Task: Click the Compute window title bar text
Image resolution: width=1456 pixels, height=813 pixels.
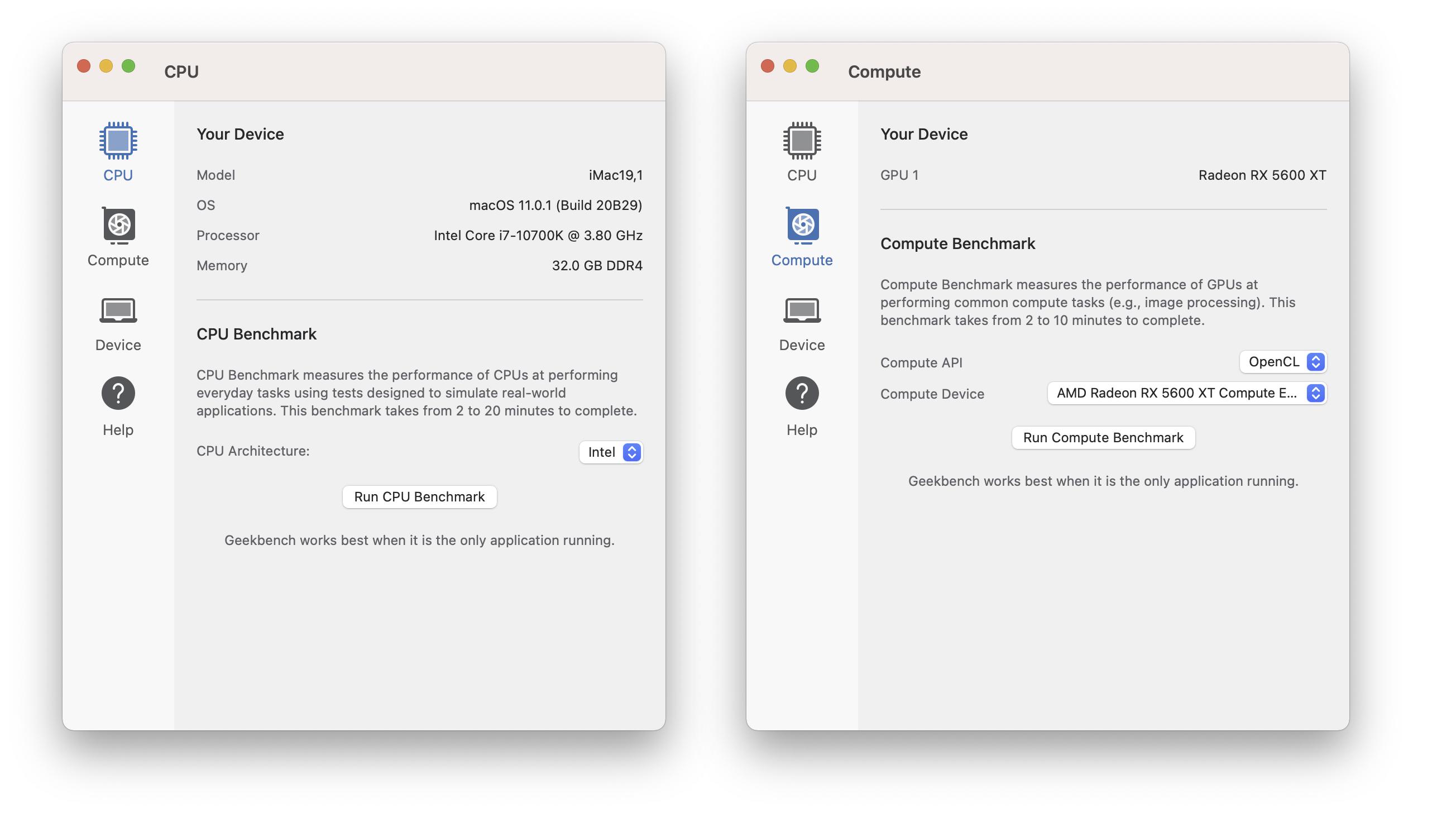Action: 884,72
